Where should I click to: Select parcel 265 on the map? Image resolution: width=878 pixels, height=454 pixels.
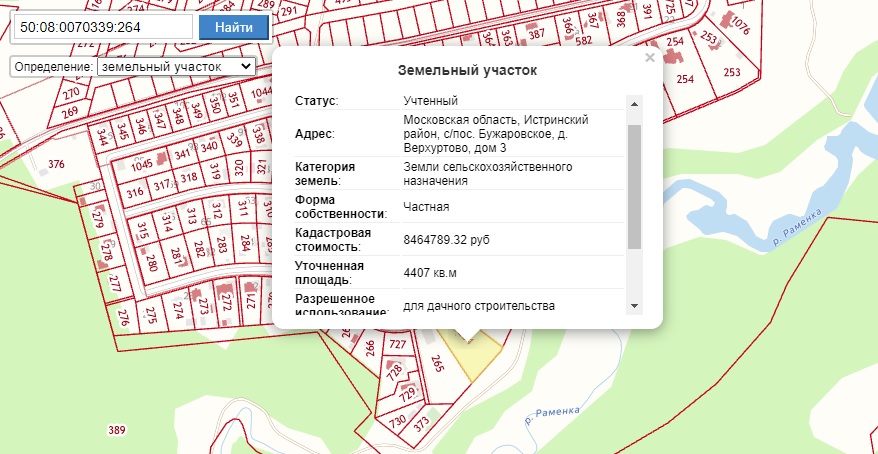(x=437, y=362)
